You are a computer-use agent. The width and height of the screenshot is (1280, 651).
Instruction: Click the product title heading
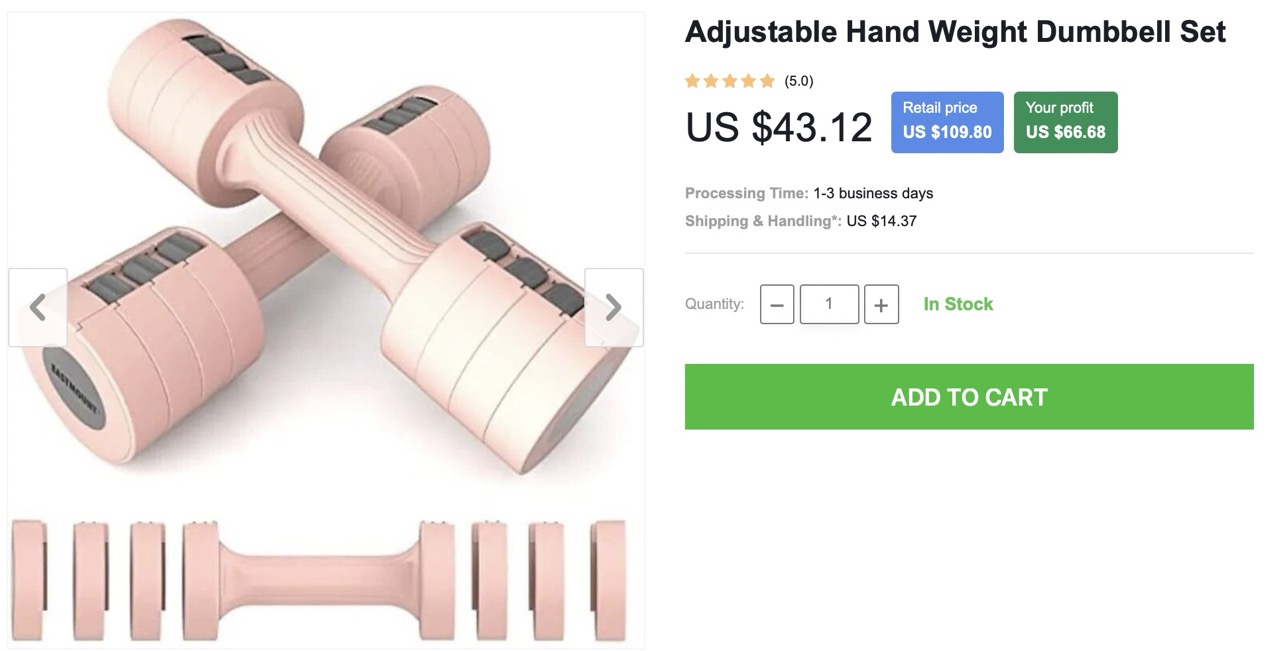coord(955,31)
